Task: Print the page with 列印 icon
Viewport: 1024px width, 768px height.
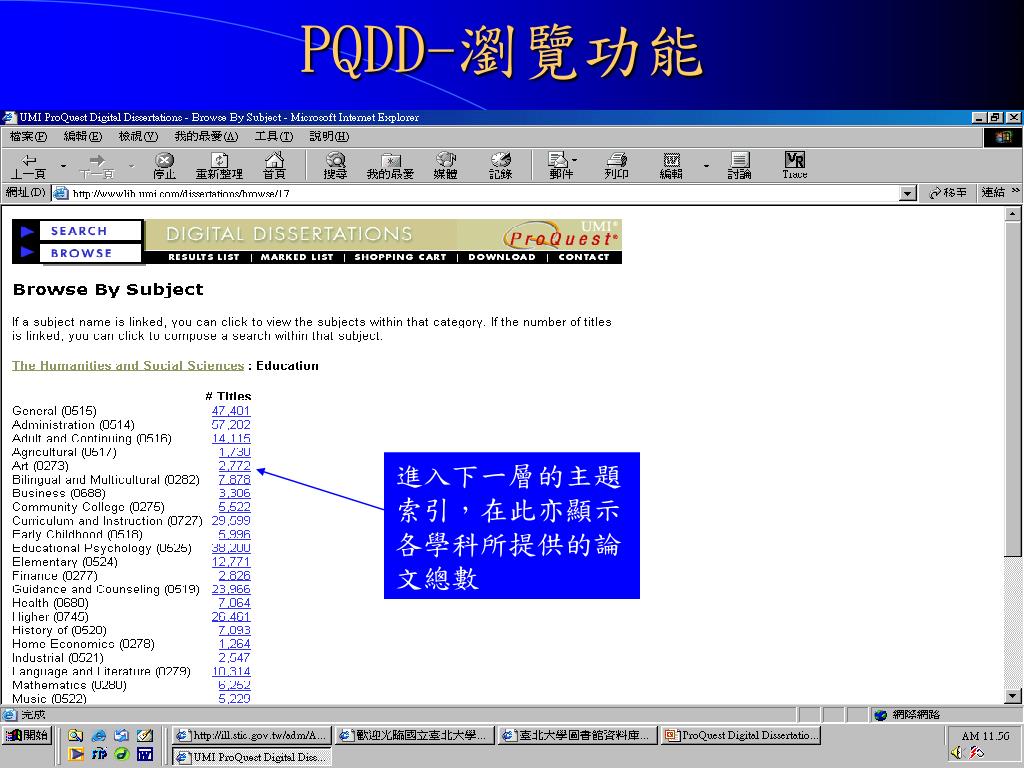Action: 616,166
